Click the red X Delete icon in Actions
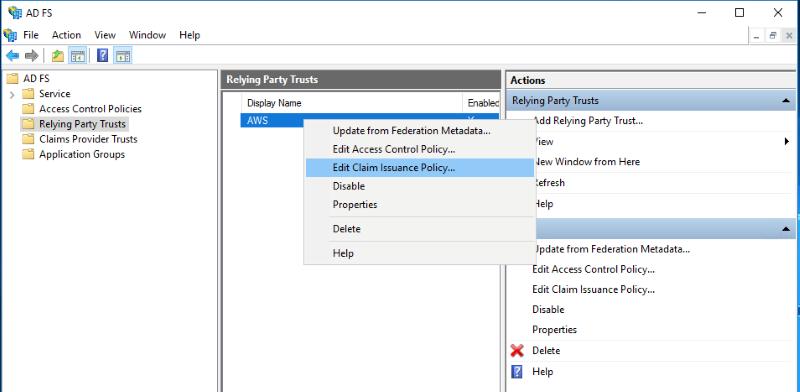This screenshot has width=800, height=392. coord(517,351)
